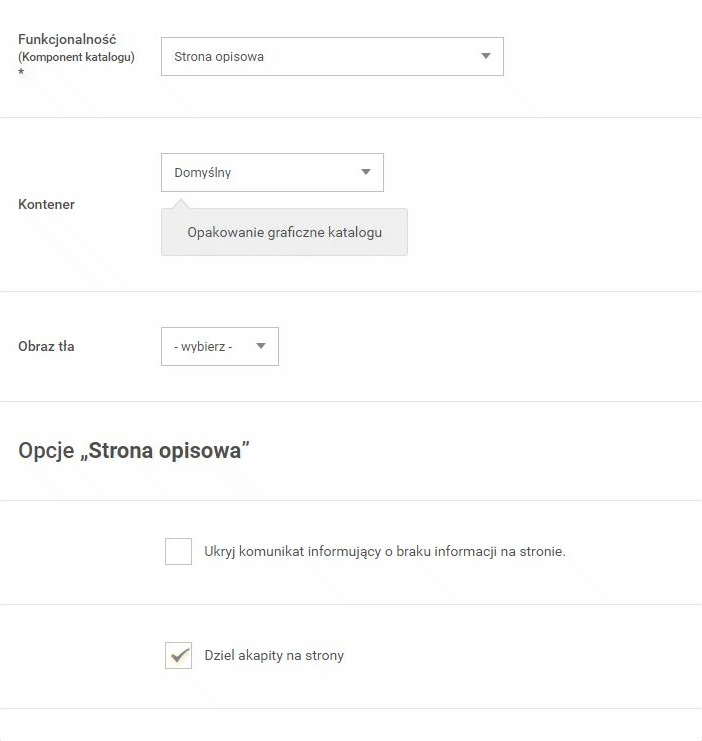
Task: Click the arrow icon in the Domyślny dropdown
Action: (365, 172)
